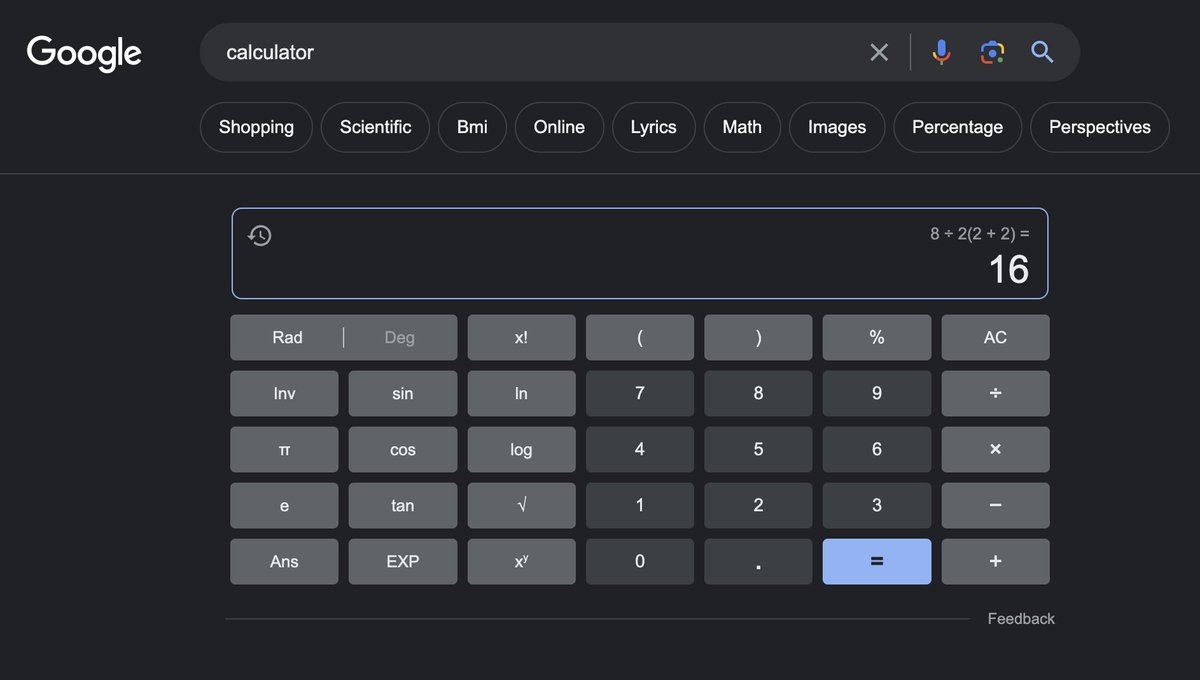Click the EXP exponent key

pyautogui.click(x=403, y=562)
